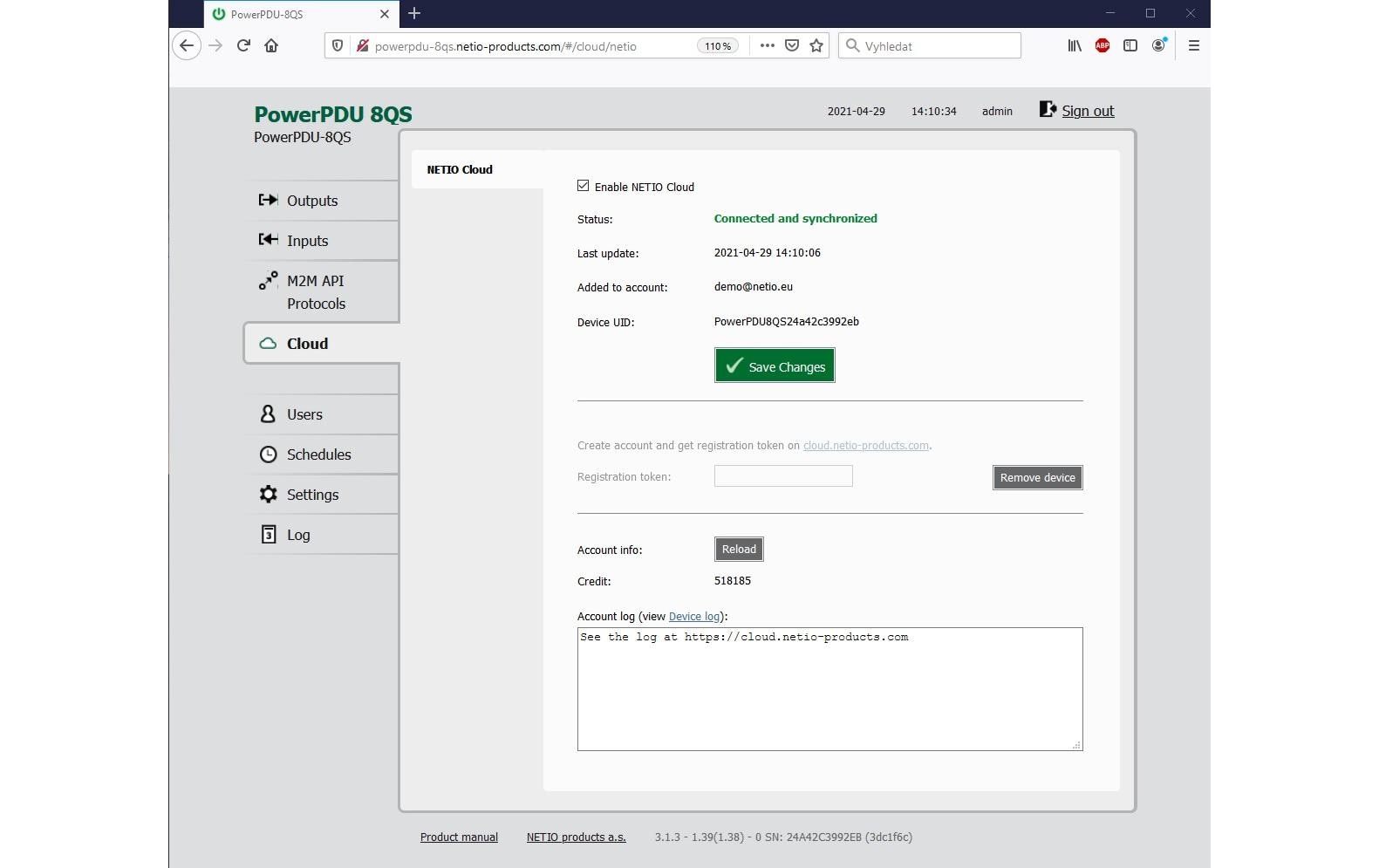1379x868 pixels.
Task: Click the Cloud icon in sidebar
Action: [268, 344]
